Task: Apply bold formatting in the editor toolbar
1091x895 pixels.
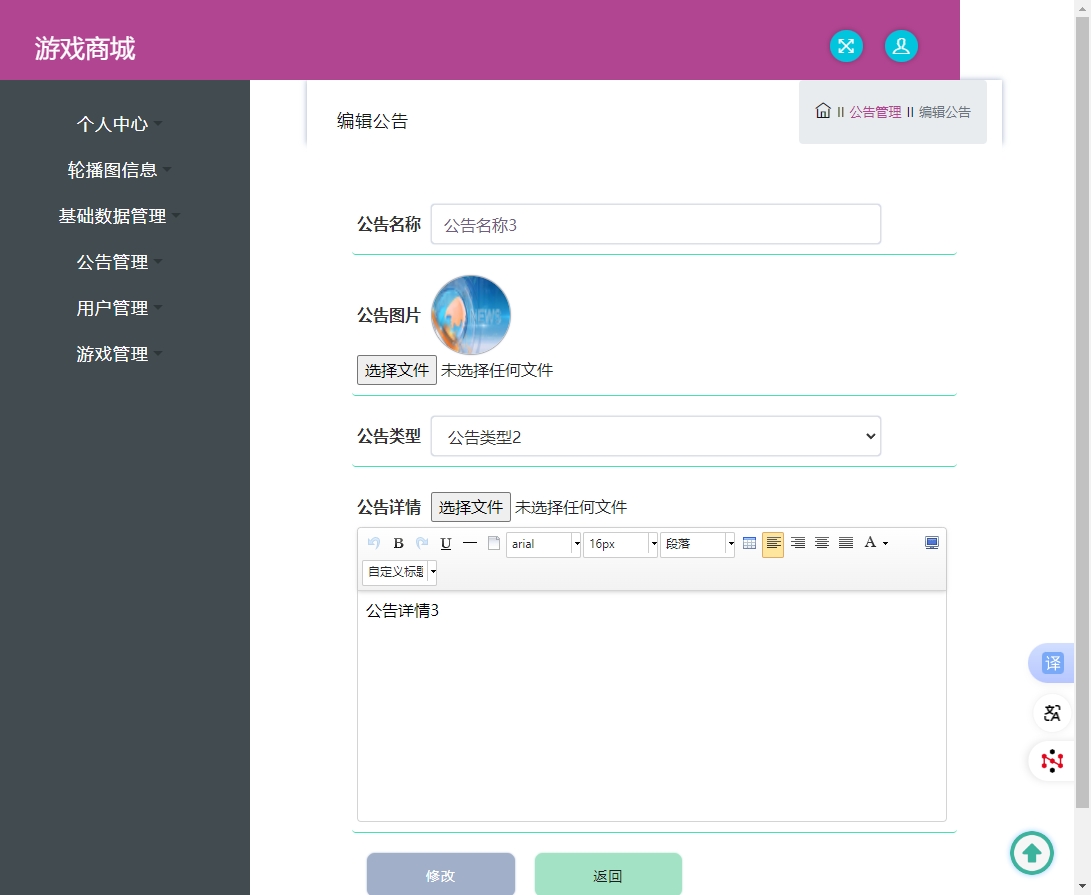Action: point(398,543)
